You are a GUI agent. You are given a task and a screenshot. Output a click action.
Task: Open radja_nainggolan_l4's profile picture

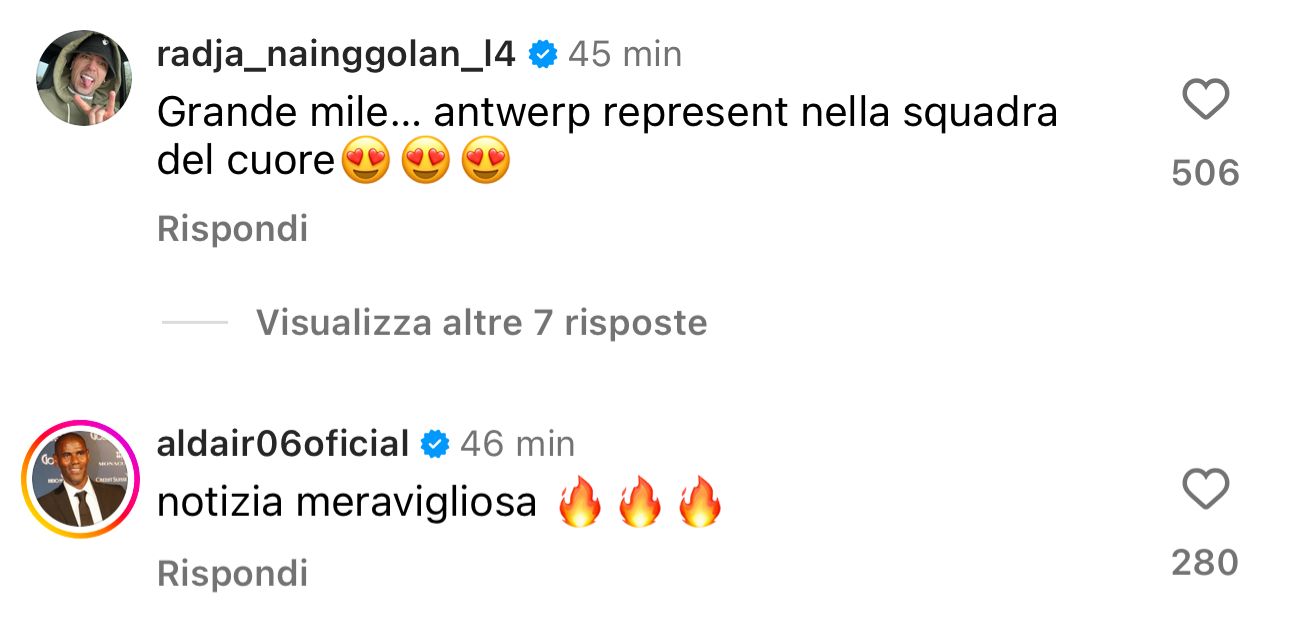[84, 78]
